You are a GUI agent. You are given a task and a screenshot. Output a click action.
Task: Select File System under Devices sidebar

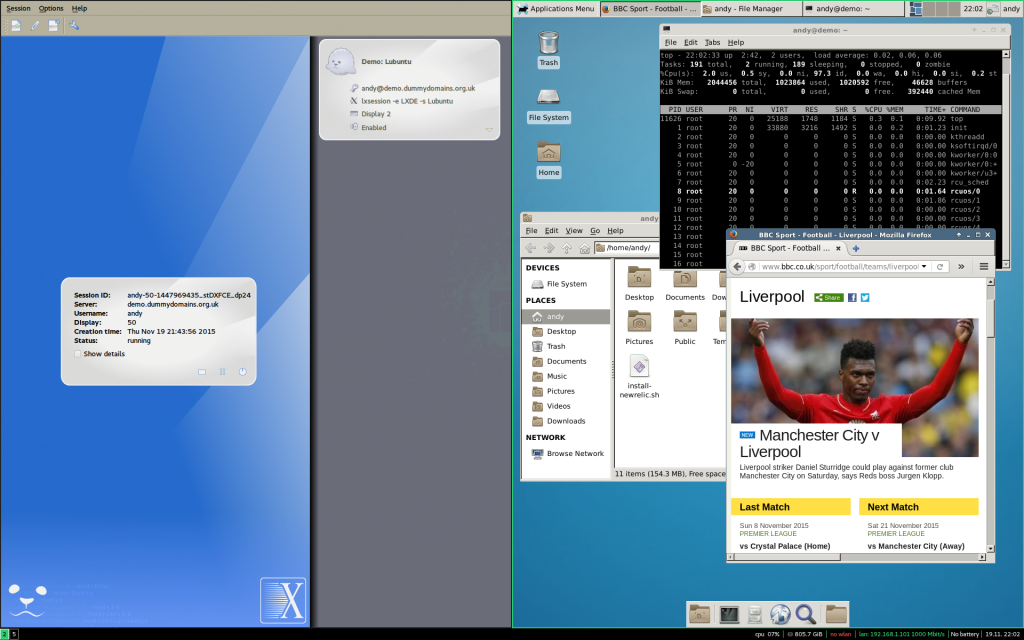click(x=566, y=284)
